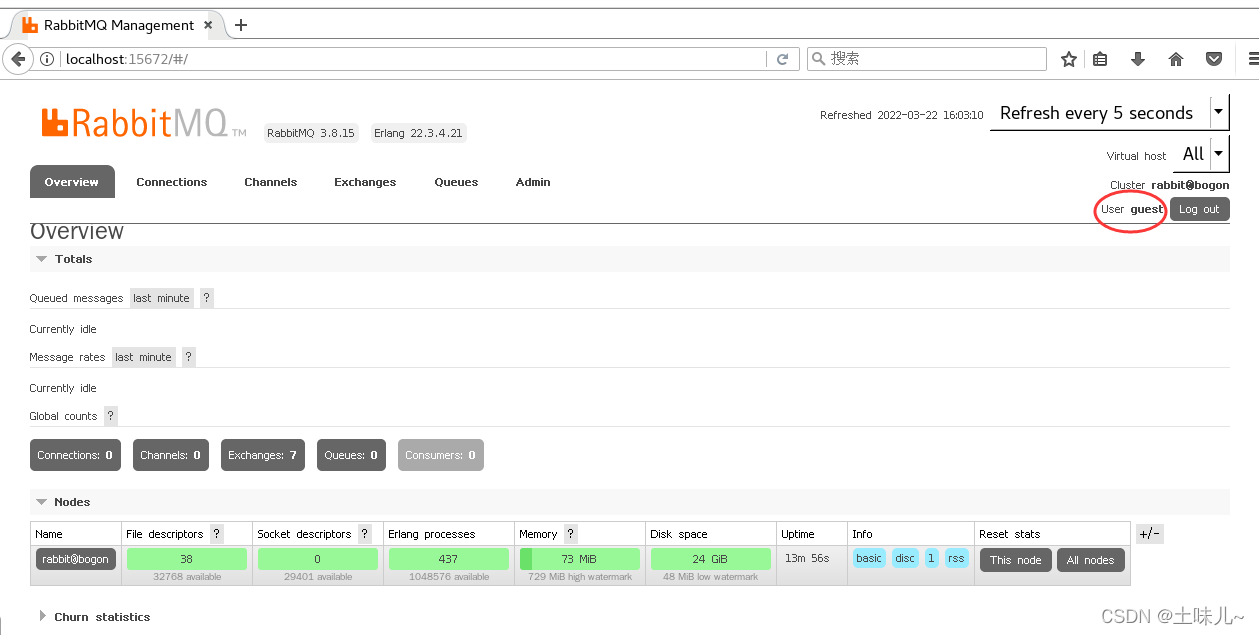This screenshot has width=1259, height=635.
Task: Click Connections: 0 count button
Action: (76, 455)
